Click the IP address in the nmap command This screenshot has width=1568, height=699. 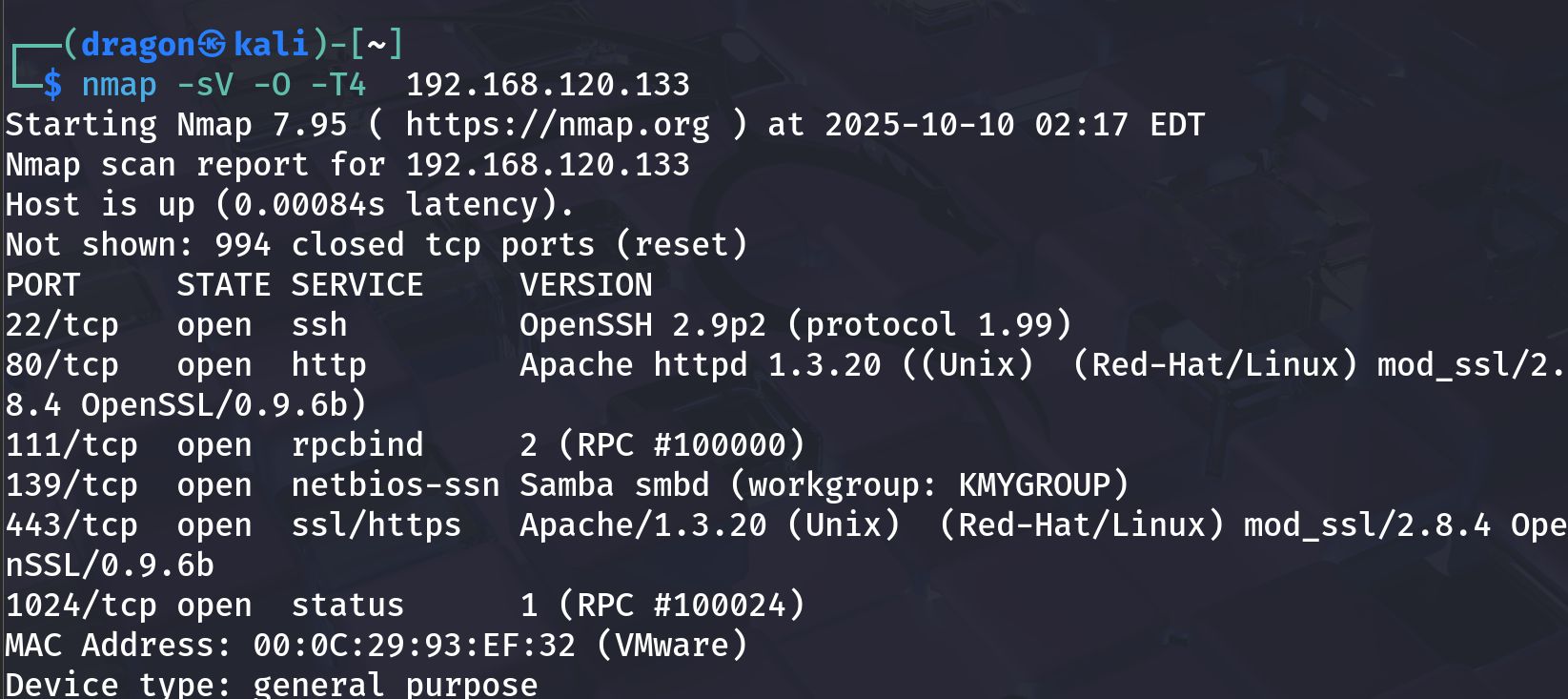coord(547,85)
